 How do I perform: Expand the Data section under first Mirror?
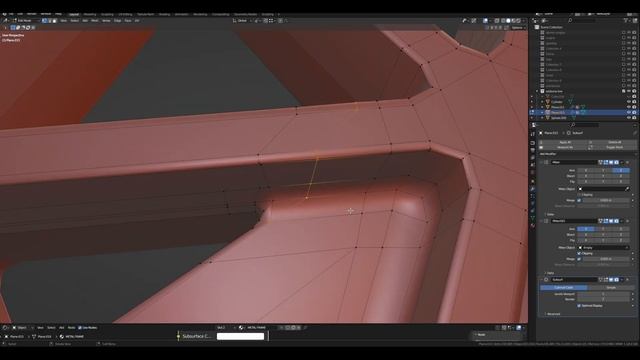click(550, 214)
